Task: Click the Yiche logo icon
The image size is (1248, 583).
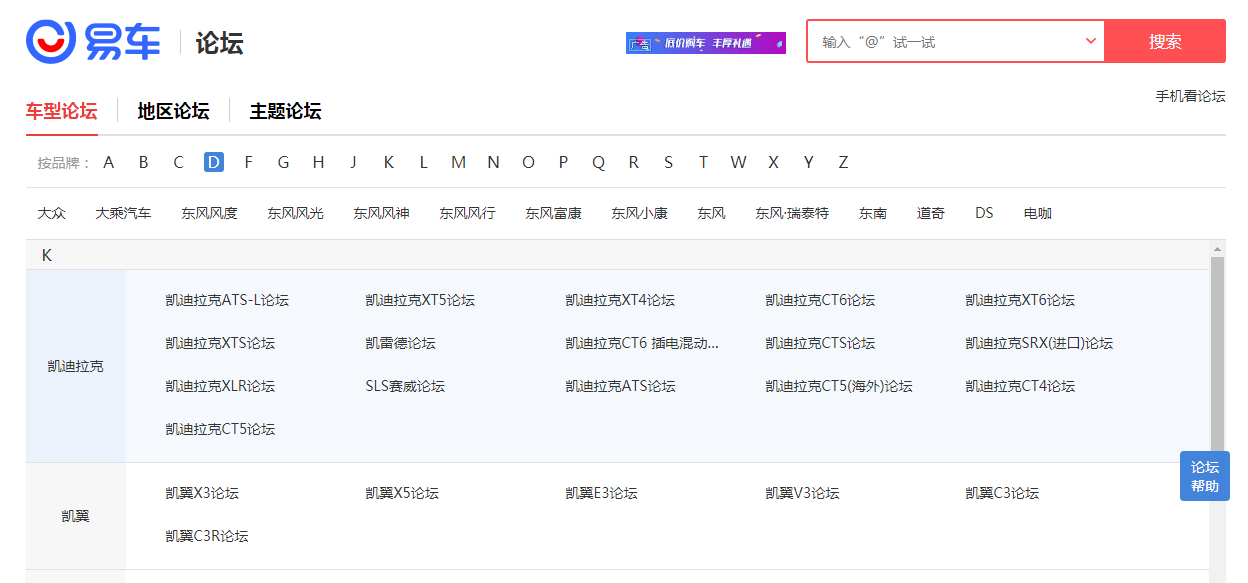Action: point(51,41)
